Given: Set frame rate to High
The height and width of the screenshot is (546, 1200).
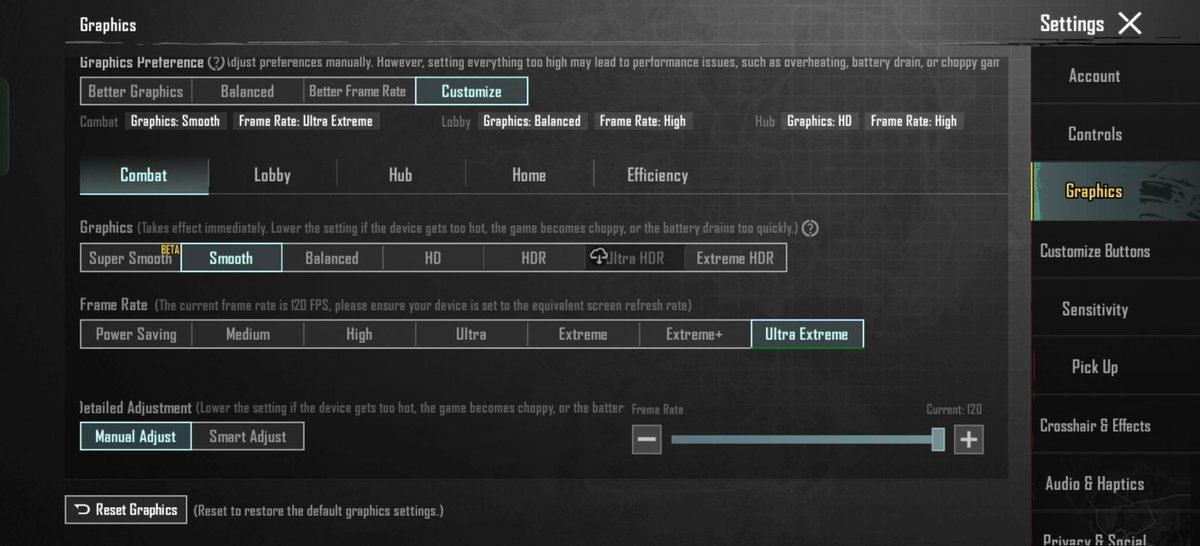Looking at the screenshot, I should 359,334.
